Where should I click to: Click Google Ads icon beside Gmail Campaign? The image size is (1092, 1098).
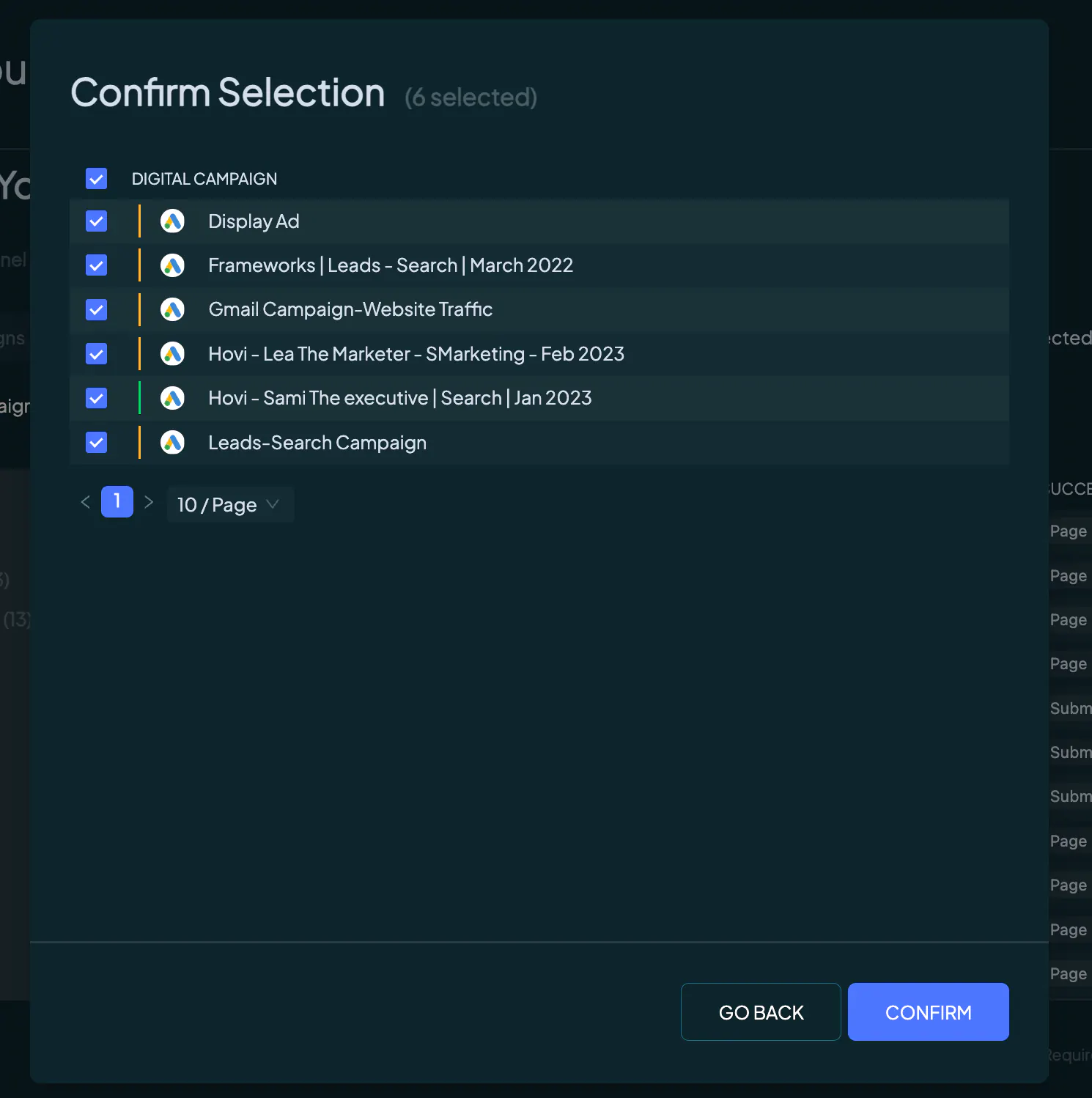tap(172, 309)
